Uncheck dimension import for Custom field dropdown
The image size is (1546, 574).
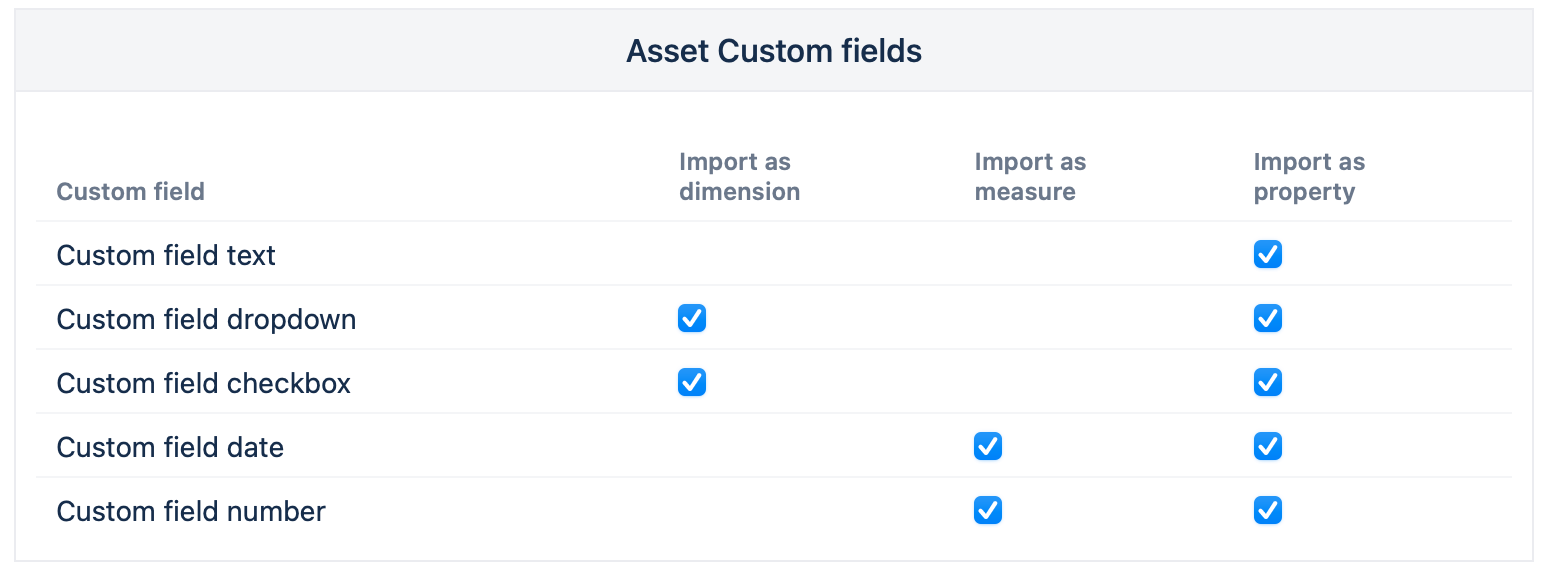coord(691,319)
